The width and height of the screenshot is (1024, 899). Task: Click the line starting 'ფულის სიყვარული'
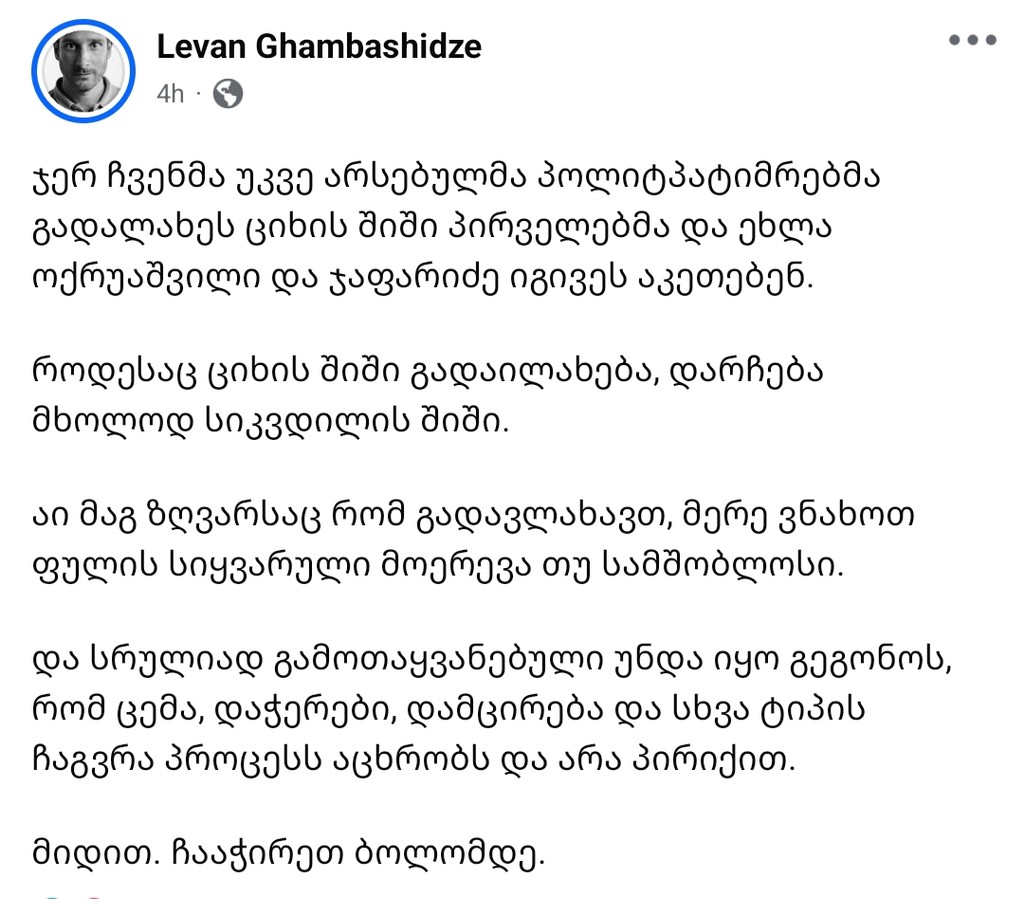coord(438,567)
